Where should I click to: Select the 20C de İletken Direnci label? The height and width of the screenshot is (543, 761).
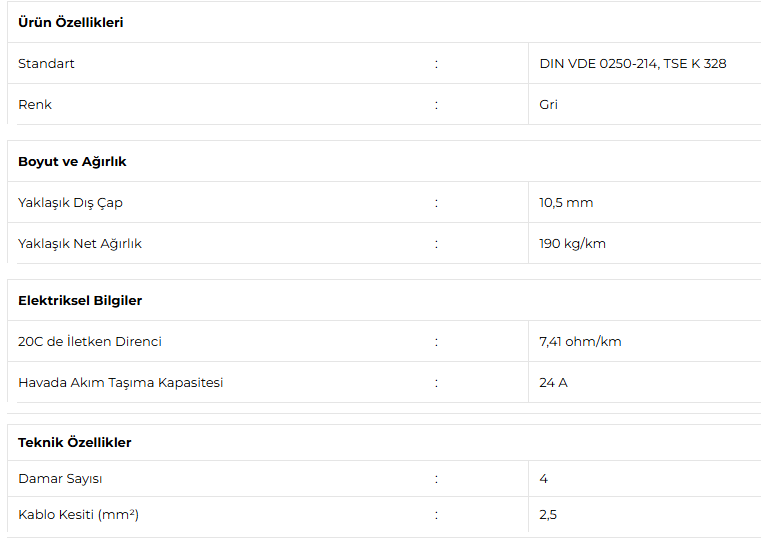coord(90,342)
